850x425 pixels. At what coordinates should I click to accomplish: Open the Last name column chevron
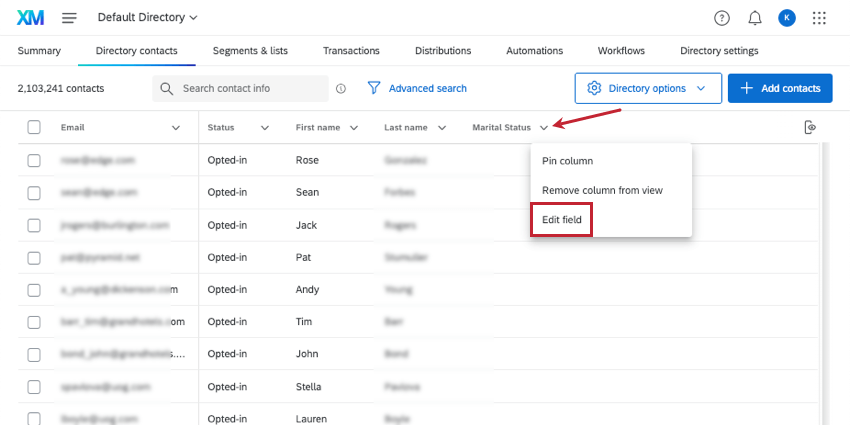442,128
